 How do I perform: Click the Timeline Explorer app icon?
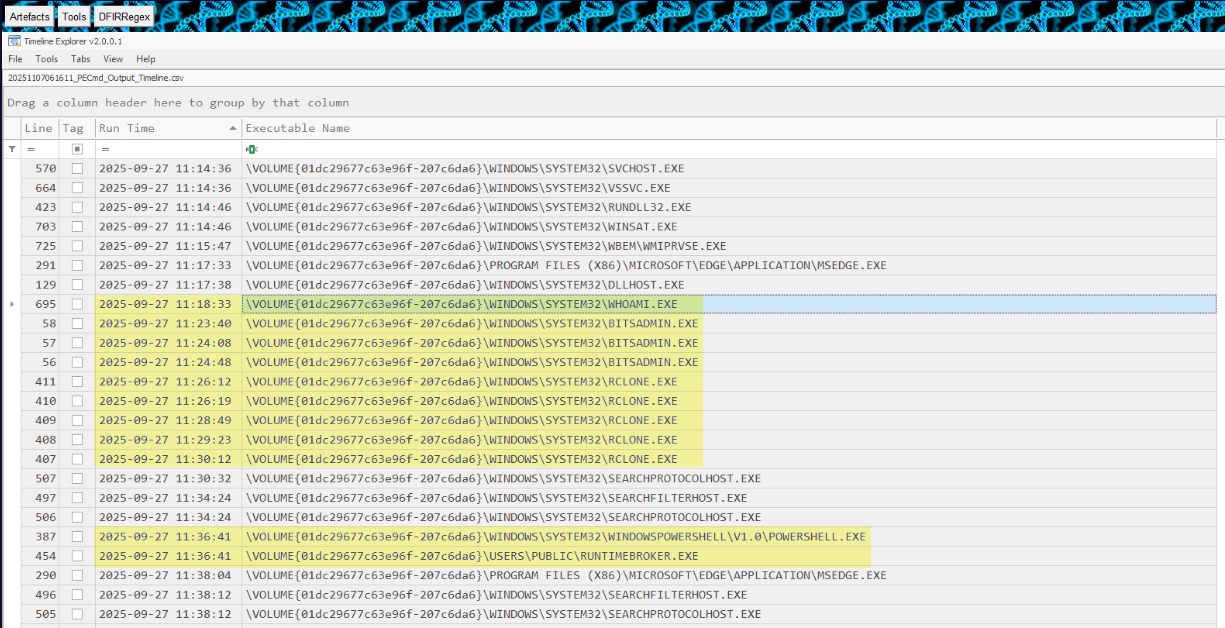click(13, 41)
